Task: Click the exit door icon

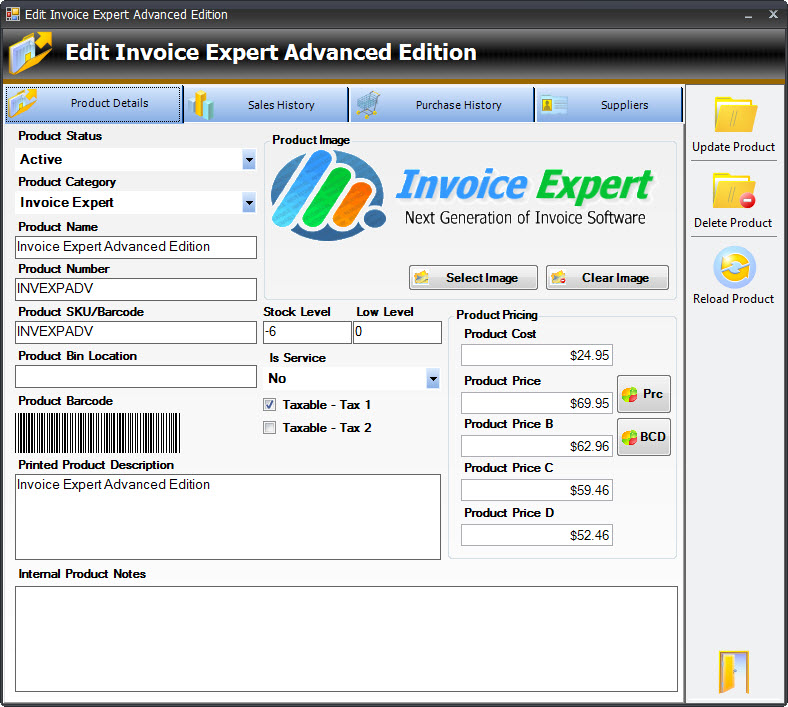Action: (x=734, y=672)
